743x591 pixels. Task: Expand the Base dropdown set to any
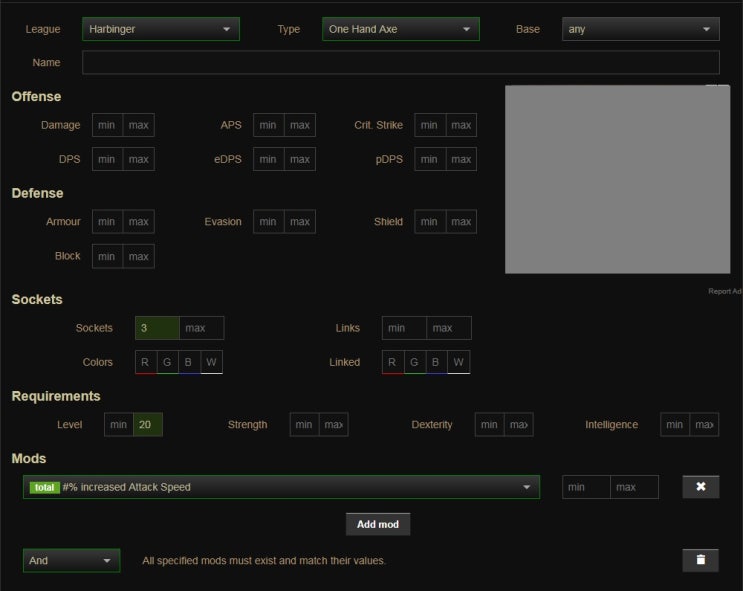[x=640, y=29]
